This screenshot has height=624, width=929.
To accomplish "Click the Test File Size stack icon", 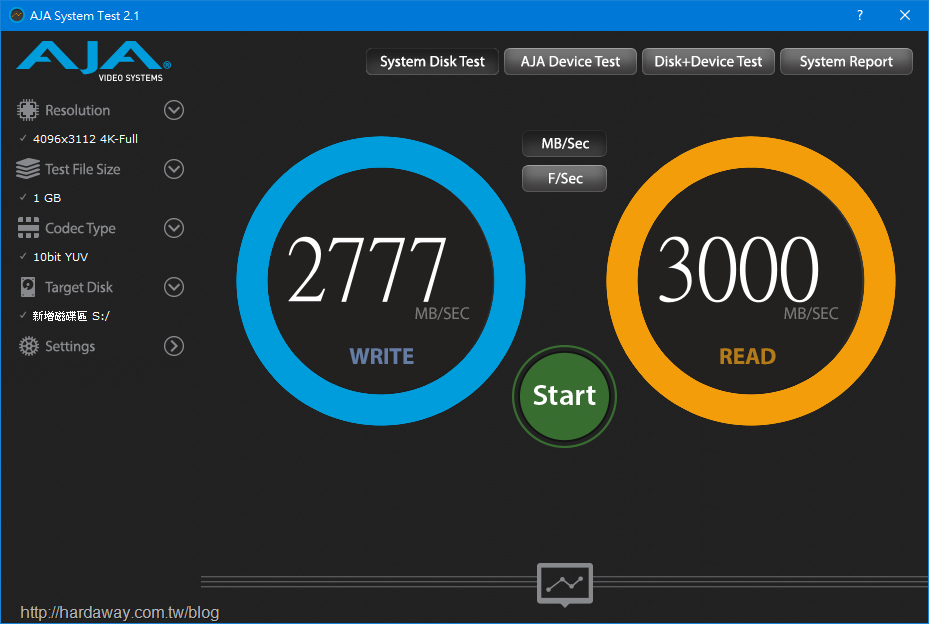I will (28, 169).
